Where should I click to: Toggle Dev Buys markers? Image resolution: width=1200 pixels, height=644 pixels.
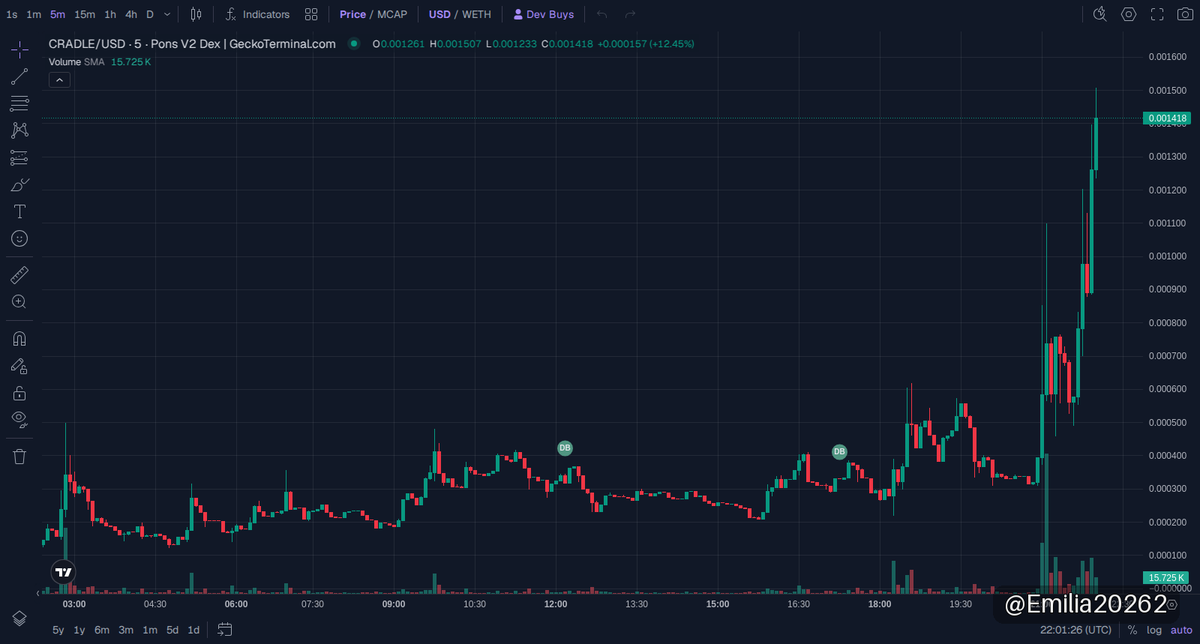[544, 15]
